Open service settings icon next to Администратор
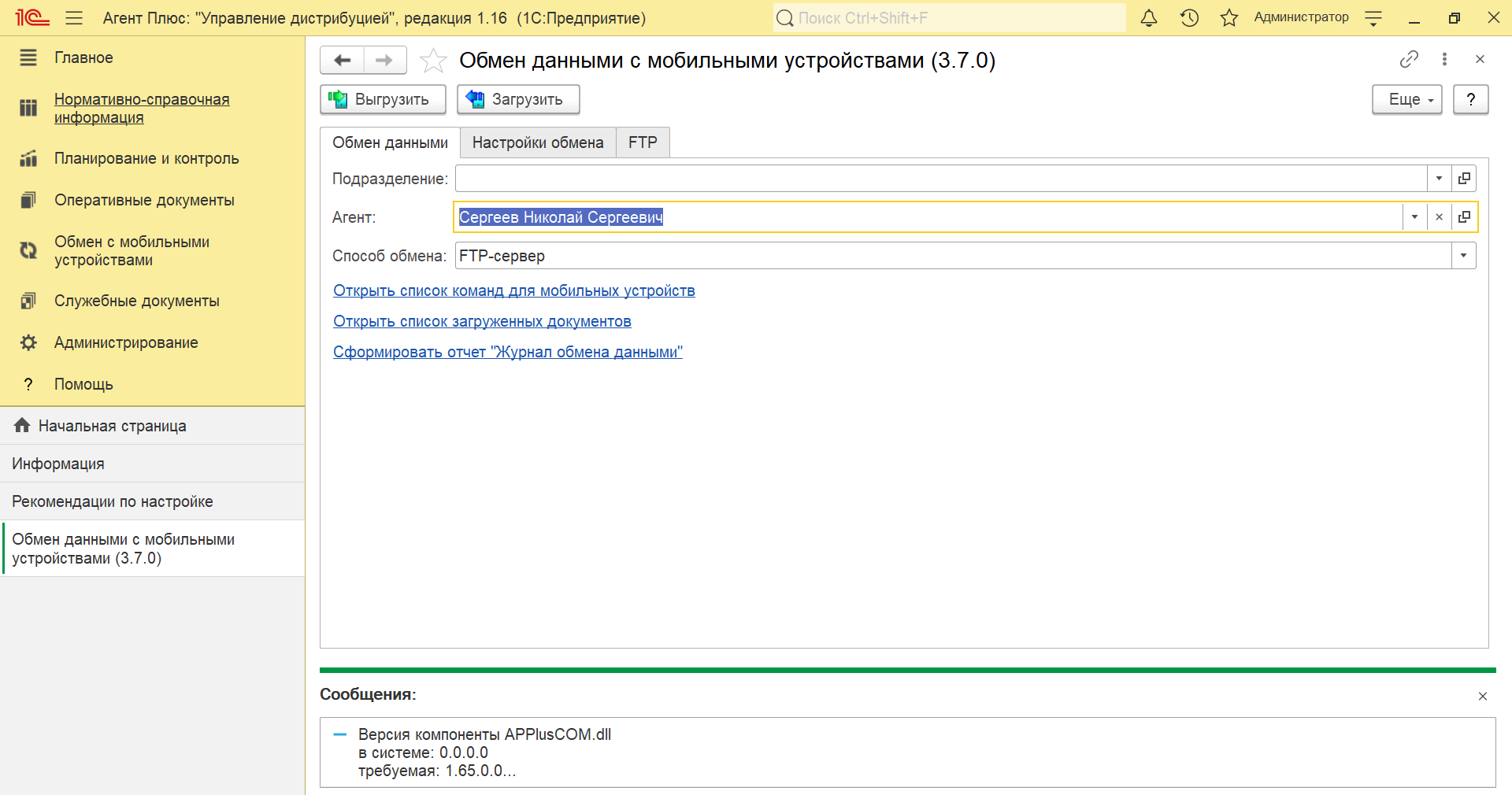 click(x=1373, y=17)
